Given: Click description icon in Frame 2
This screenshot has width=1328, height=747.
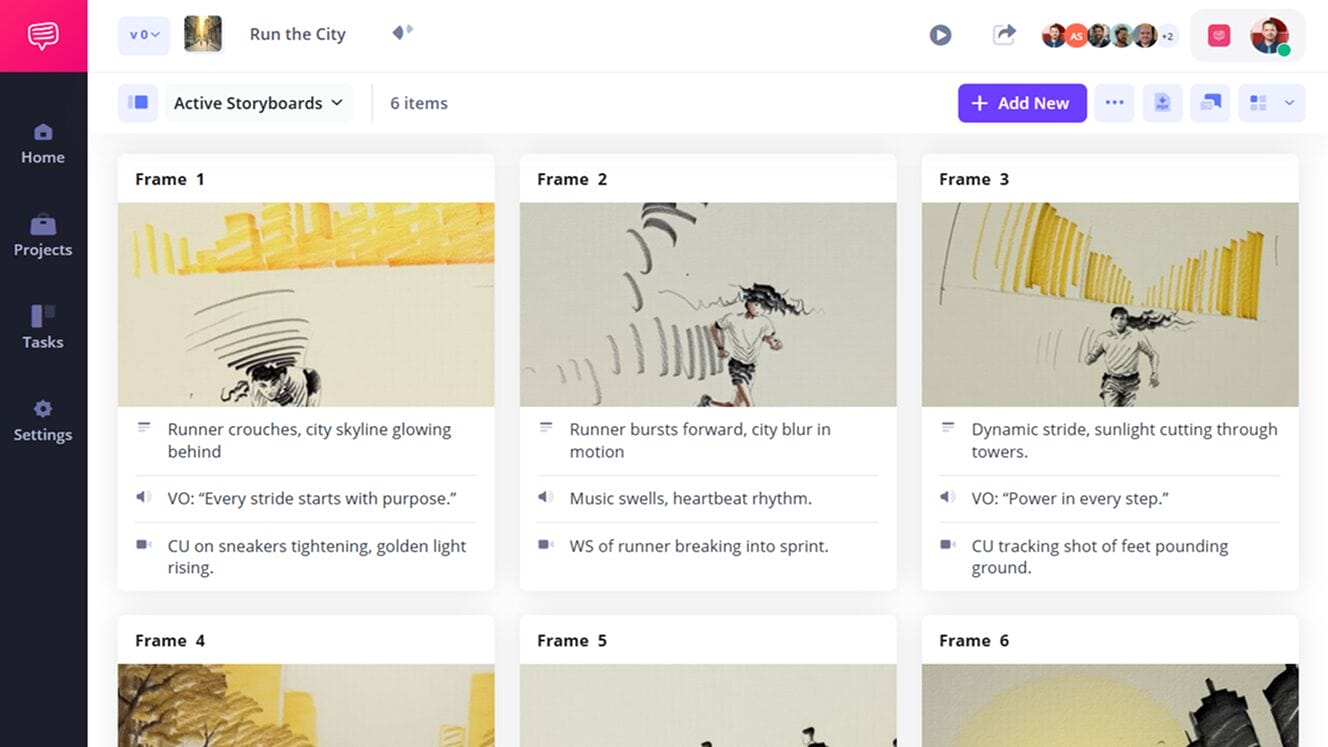Looking at the screenshot, I should pyautogui.click(x=546, y=428).
